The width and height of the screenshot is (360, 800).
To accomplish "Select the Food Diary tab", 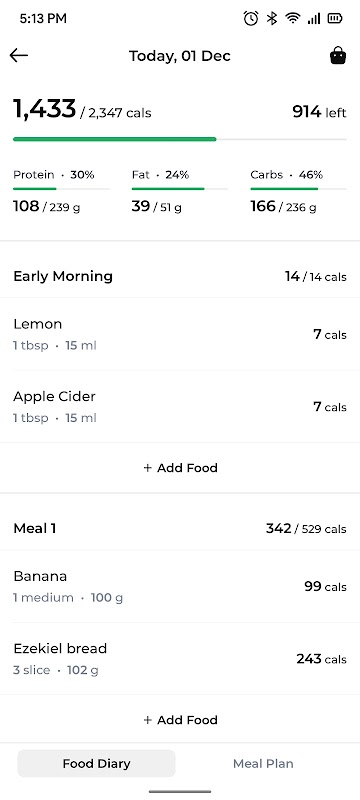I will point(96,763).
